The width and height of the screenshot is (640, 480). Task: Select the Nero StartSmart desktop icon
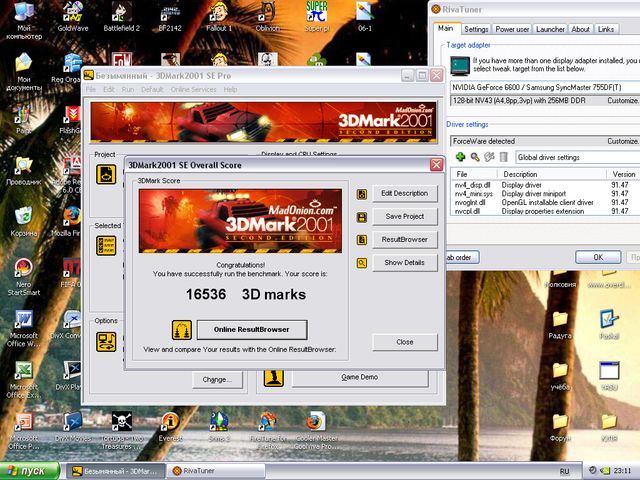pyautogui.click(x=24, y=277)
